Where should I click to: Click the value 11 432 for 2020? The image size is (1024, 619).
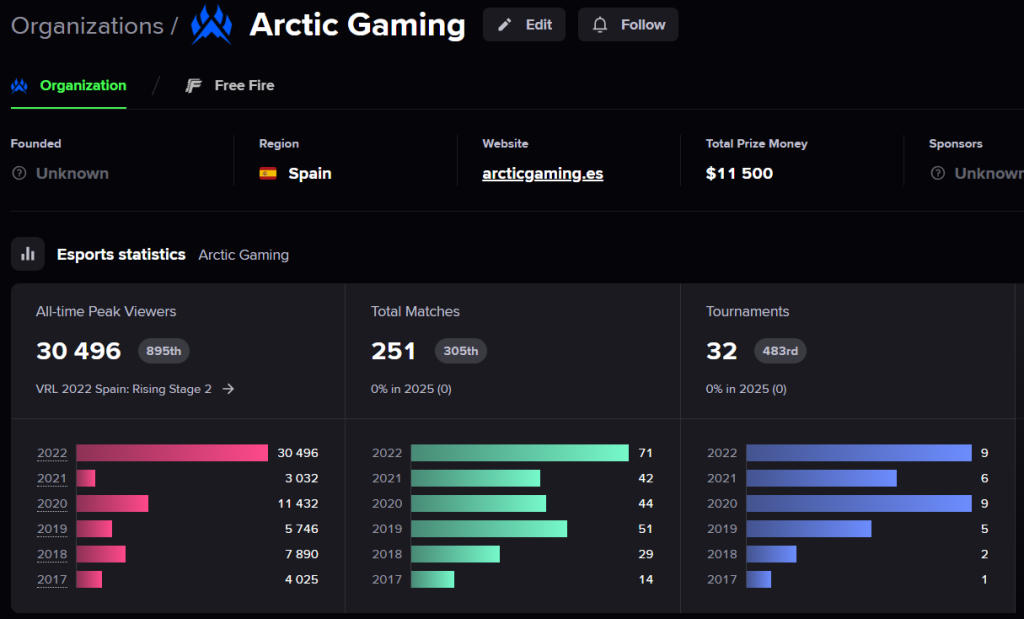tap(298, 503)
